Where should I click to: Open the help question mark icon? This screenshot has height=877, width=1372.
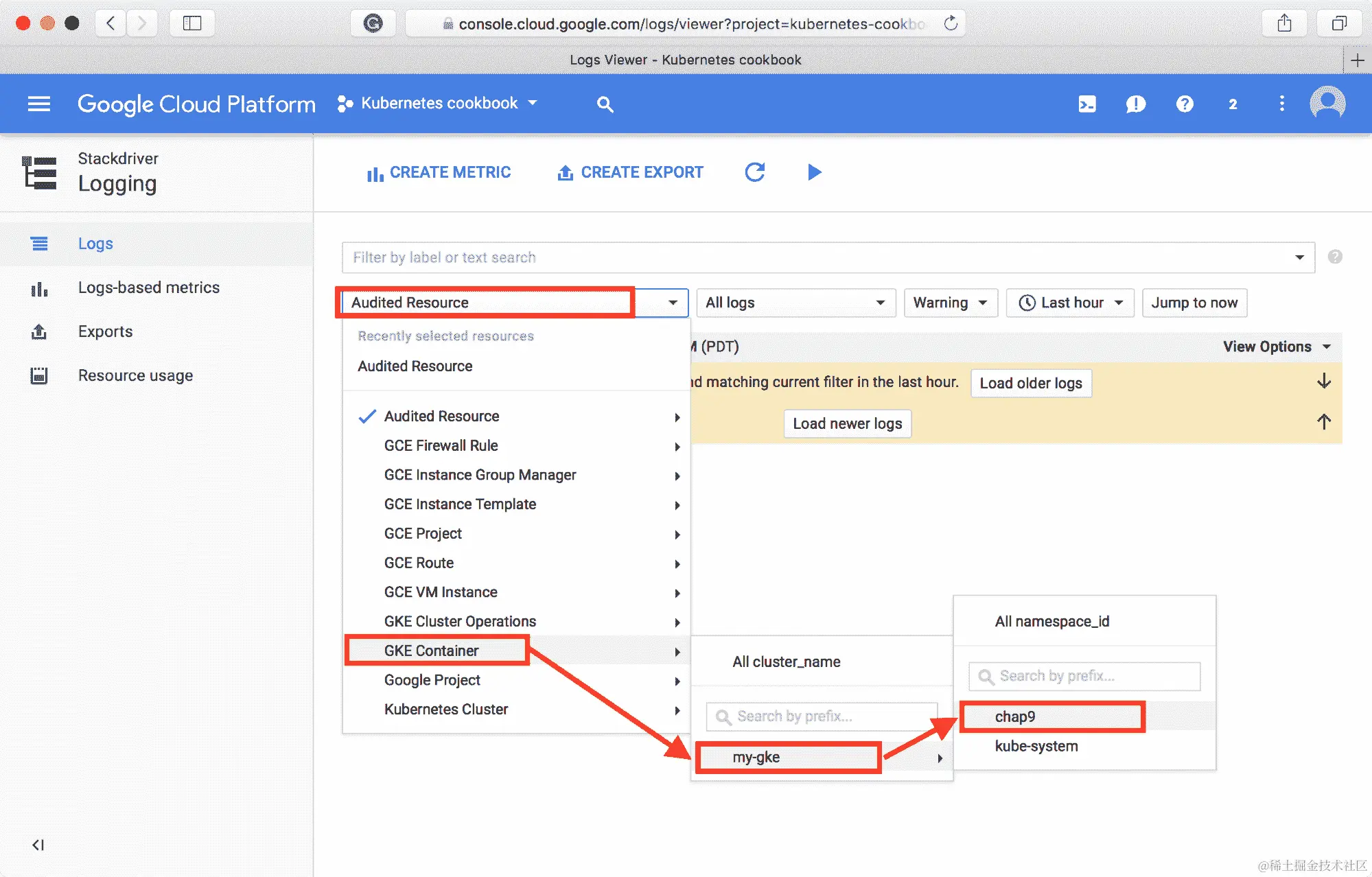click(1185, 104)
